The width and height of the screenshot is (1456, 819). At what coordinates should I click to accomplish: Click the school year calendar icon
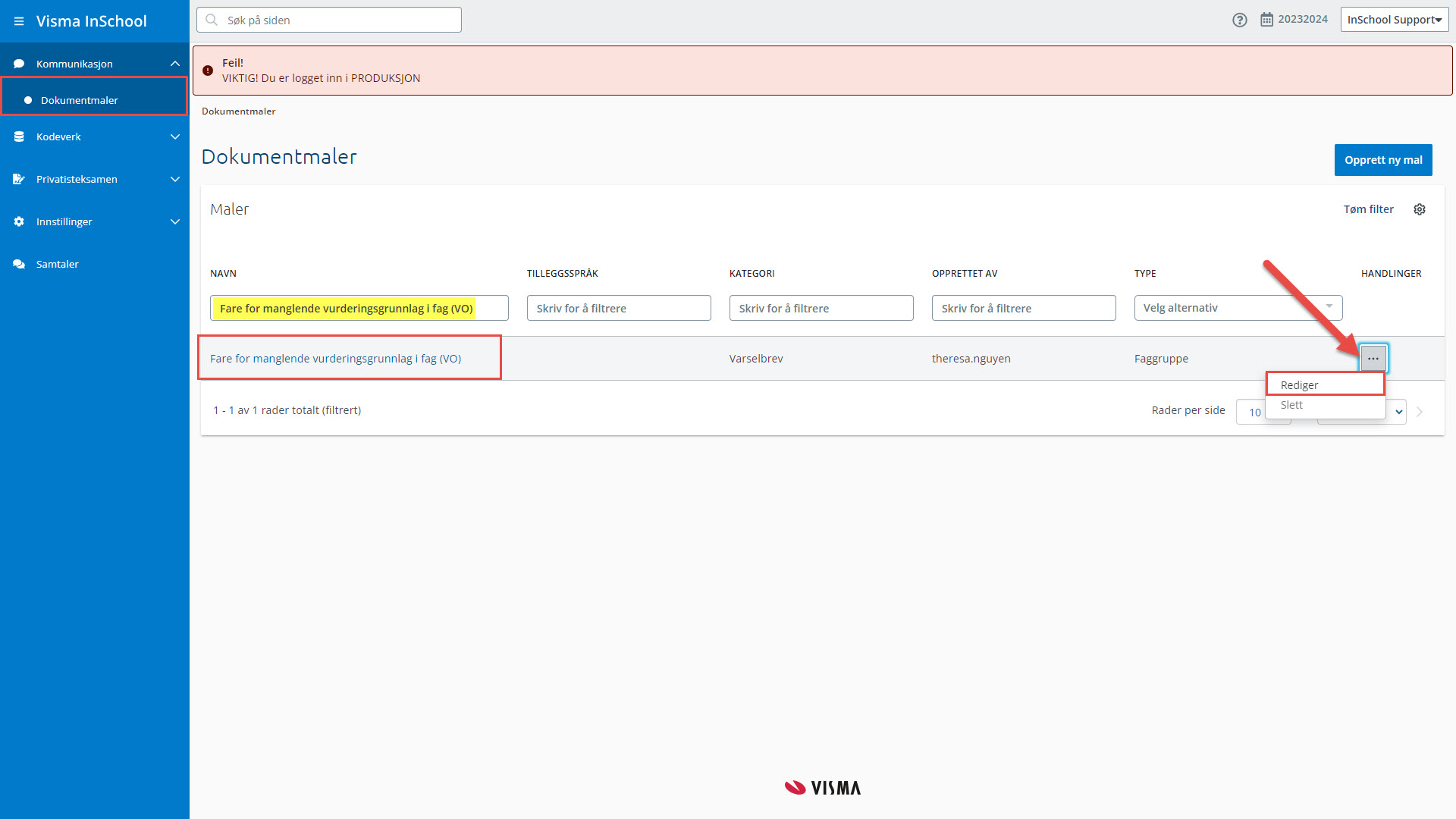click(1266, 20)
